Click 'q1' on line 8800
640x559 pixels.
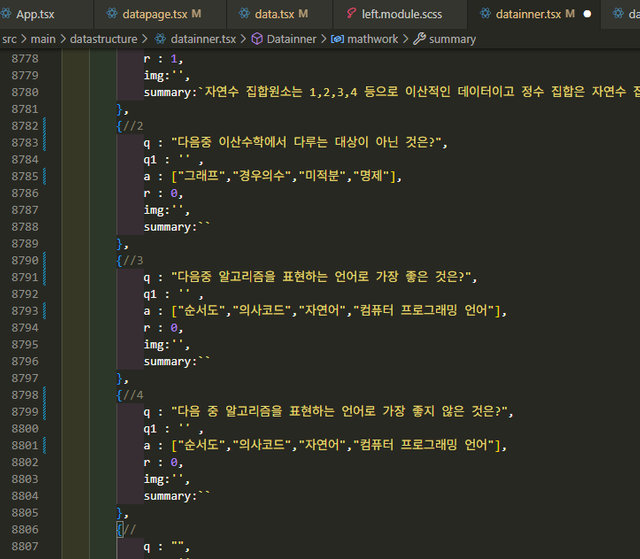click(150, 429)
